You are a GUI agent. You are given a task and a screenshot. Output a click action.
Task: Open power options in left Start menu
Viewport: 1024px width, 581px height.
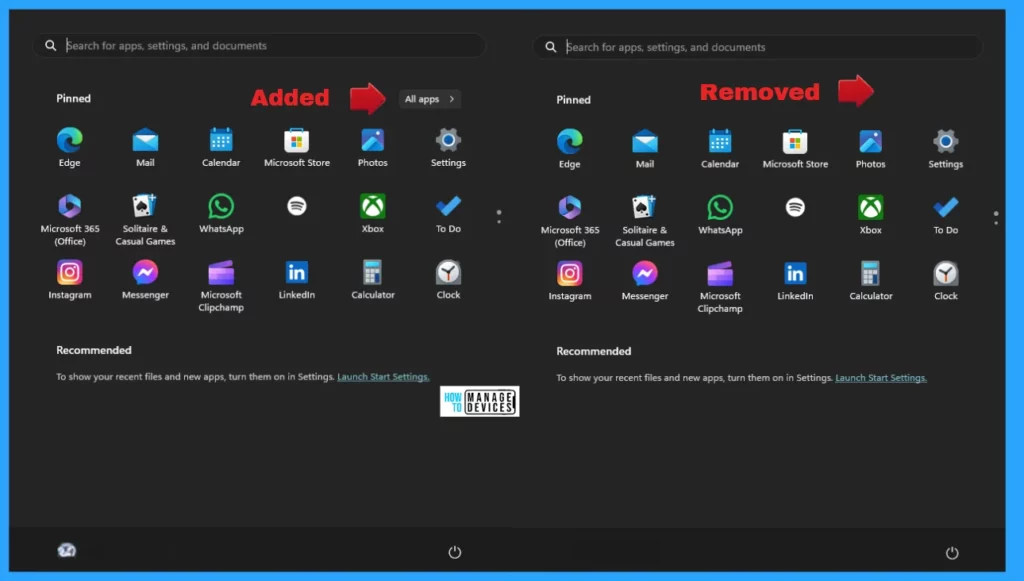tap(455, 552)
